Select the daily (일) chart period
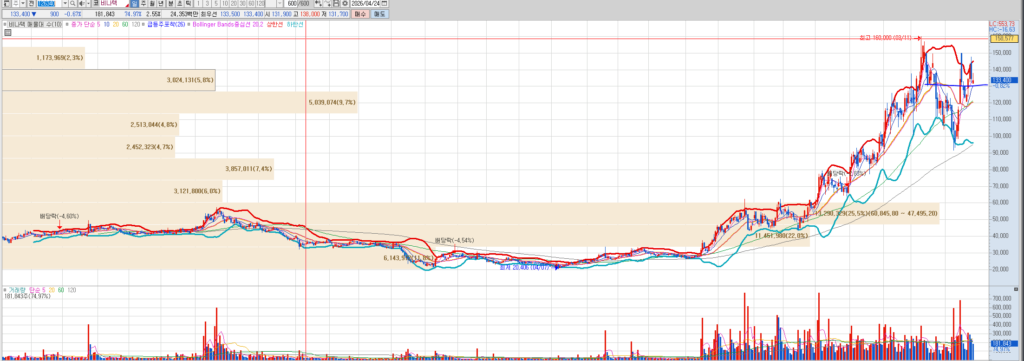The image size is (1024, 361). tap(134, 3)
